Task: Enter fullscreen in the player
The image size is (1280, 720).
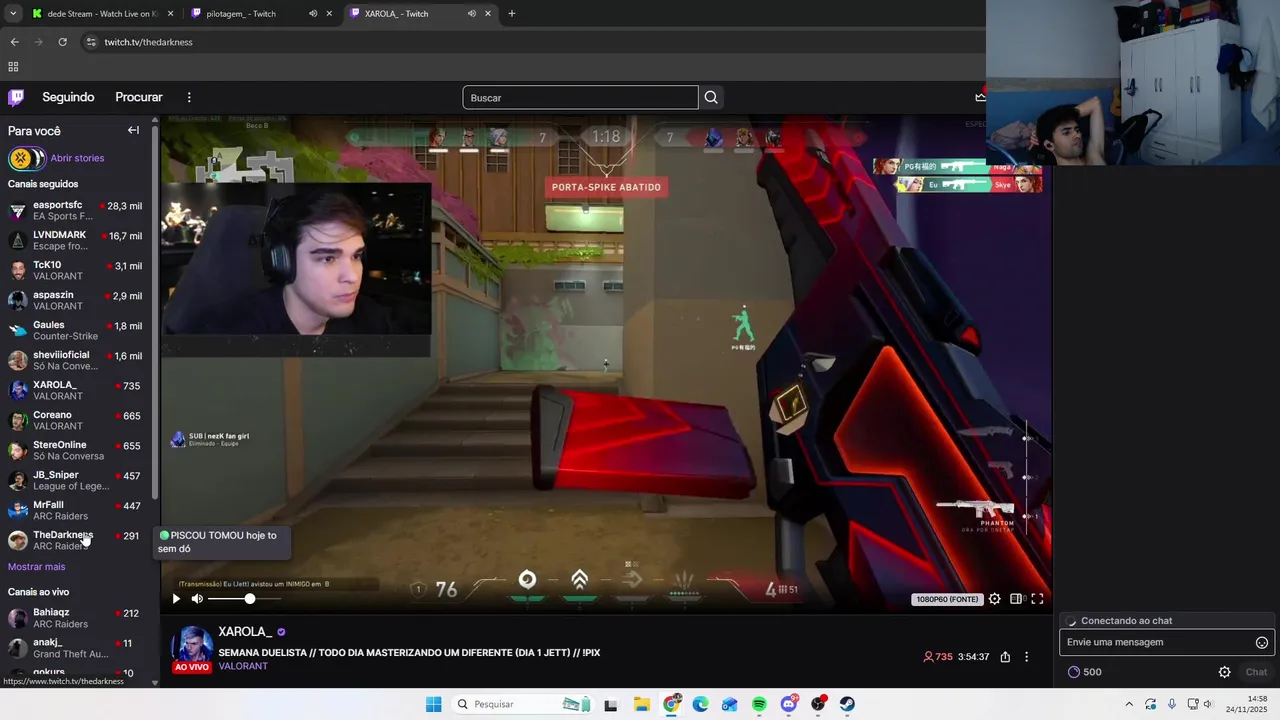Action: click(x=1037, y=599)
